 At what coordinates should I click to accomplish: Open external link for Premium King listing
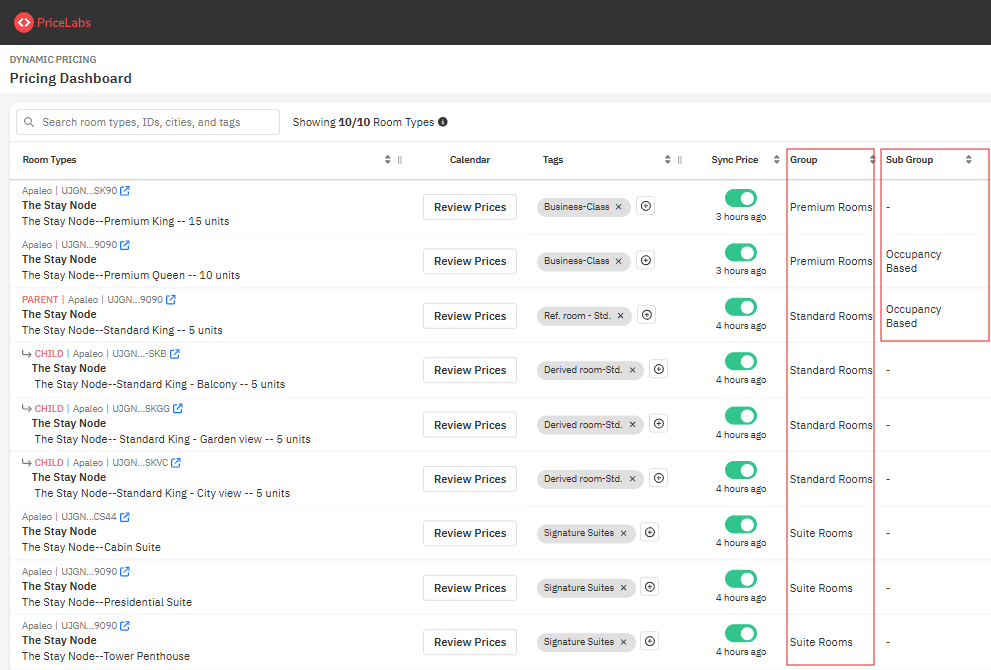[125, 191]
